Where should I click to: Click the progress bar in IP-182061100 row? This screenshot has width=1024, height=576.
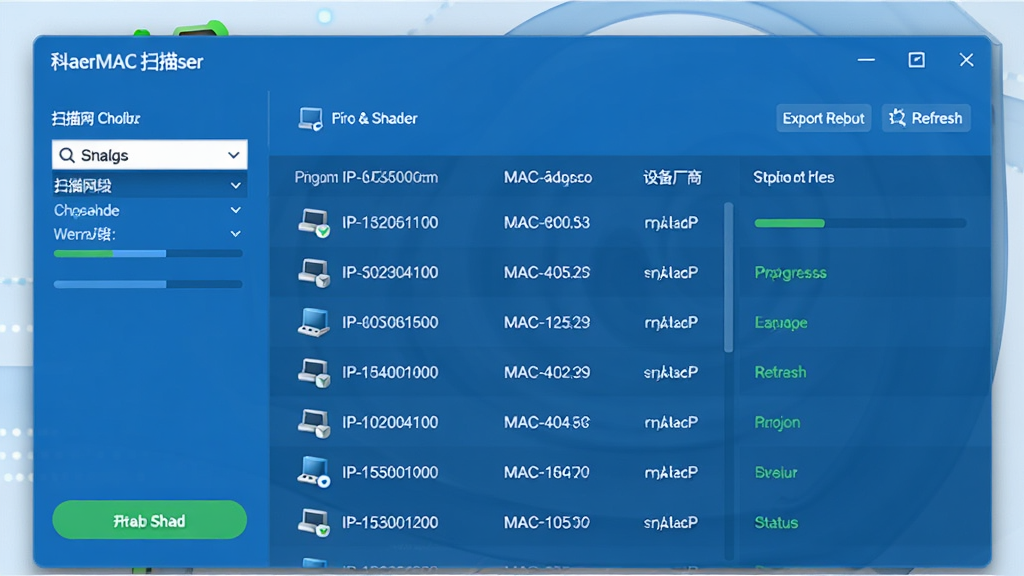click(860, 223)
